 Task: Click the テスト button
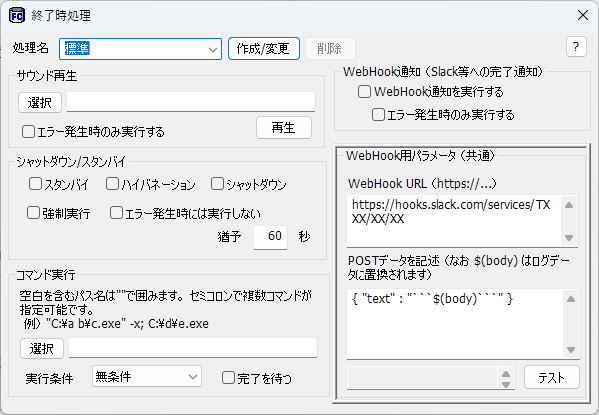click(x=552, y=378)
